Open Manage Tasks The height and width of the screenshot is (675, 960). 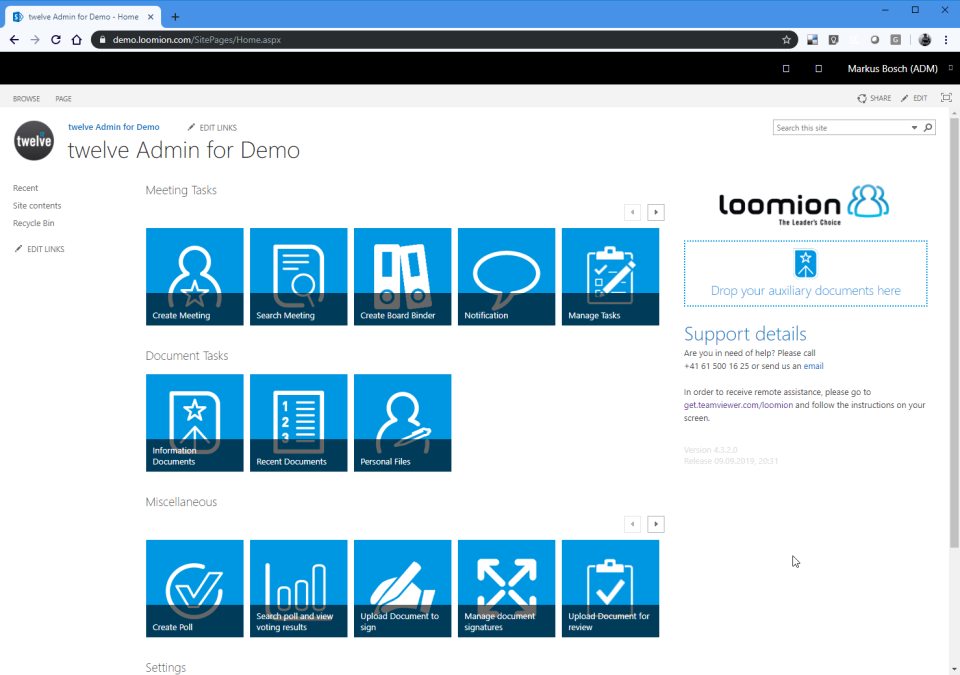pos(610,276)
